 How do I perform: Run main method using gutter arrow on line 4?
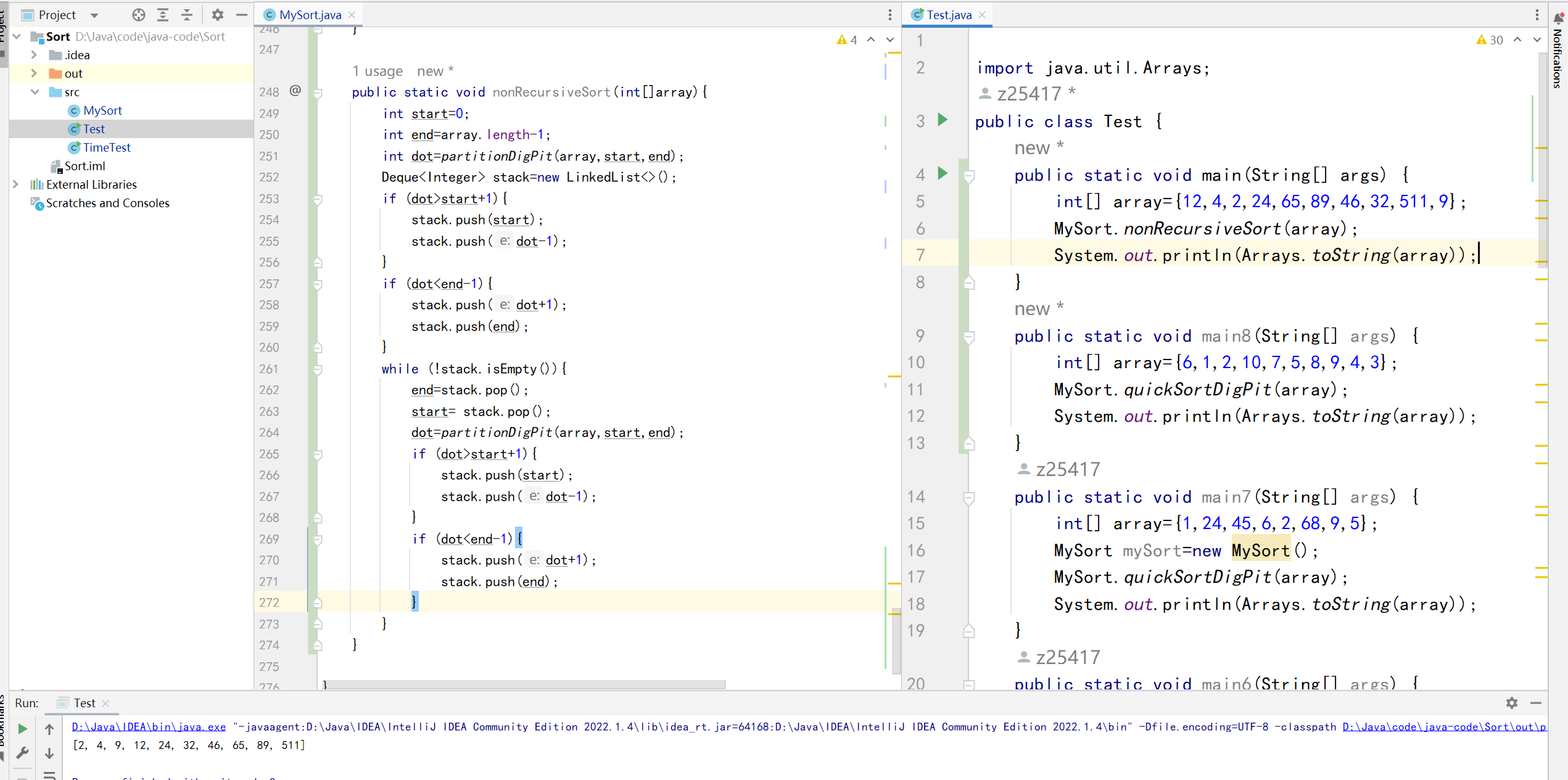(943, 173)
